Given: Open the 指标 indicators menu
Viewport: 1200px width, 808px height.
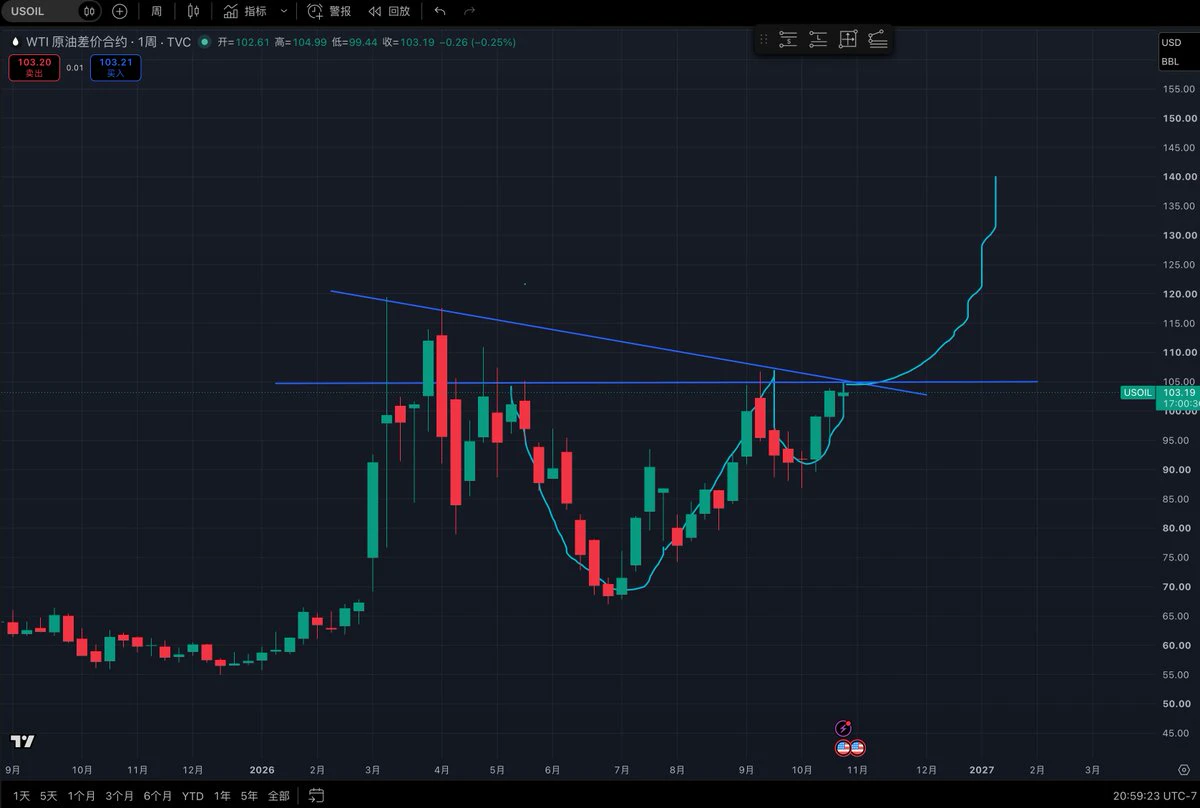Looking at the screenshot, I should point(245,11).
